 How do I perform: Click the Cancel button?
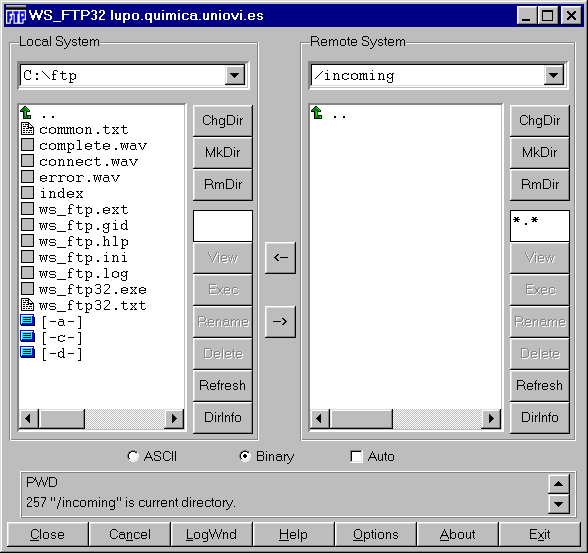click(130, 535)
